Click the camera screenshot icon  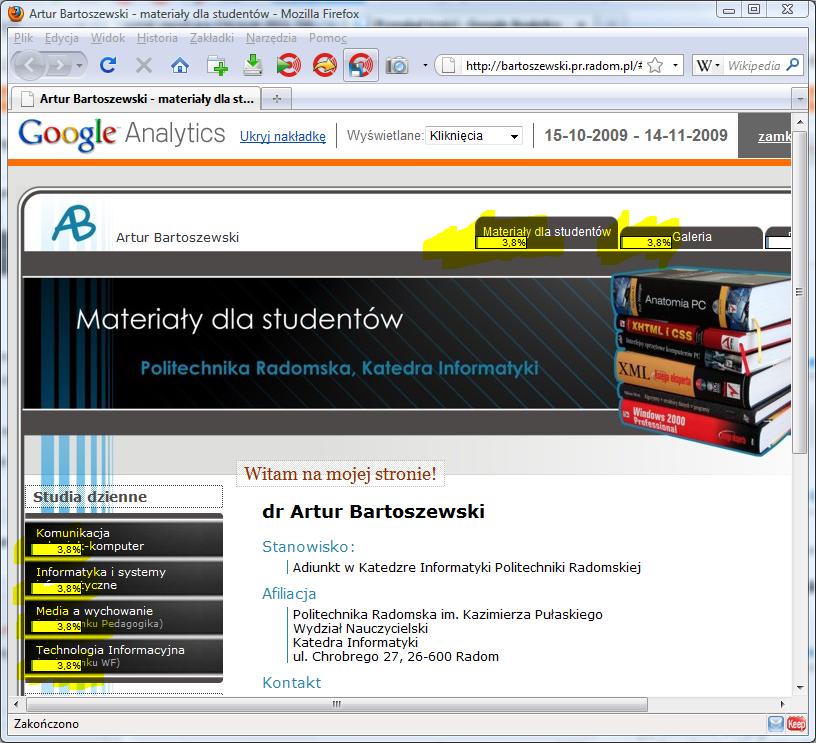(397, 66)
